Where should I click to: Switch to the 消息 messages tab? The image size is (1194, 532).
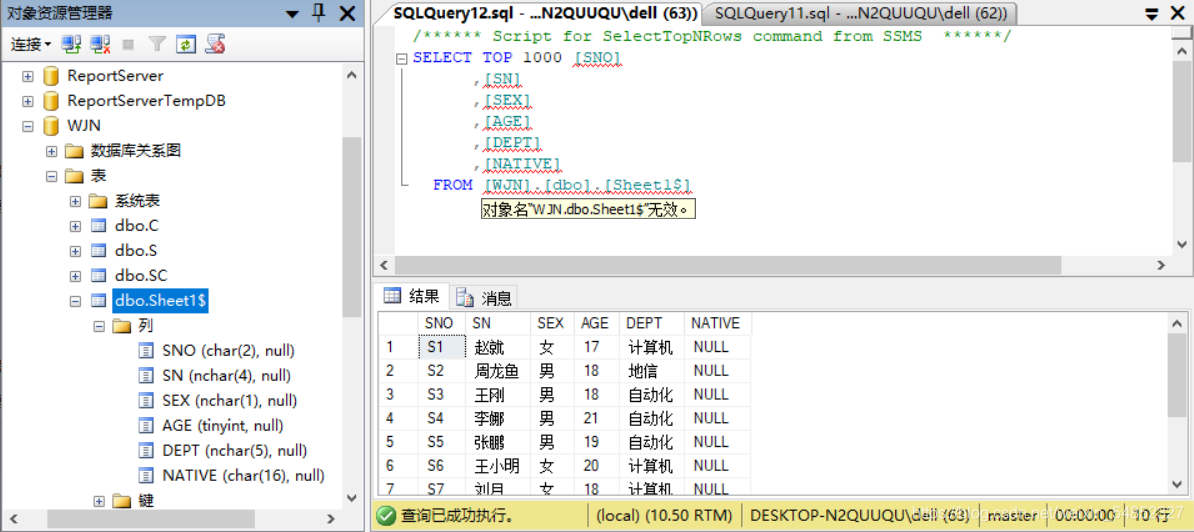pos(484,297)
